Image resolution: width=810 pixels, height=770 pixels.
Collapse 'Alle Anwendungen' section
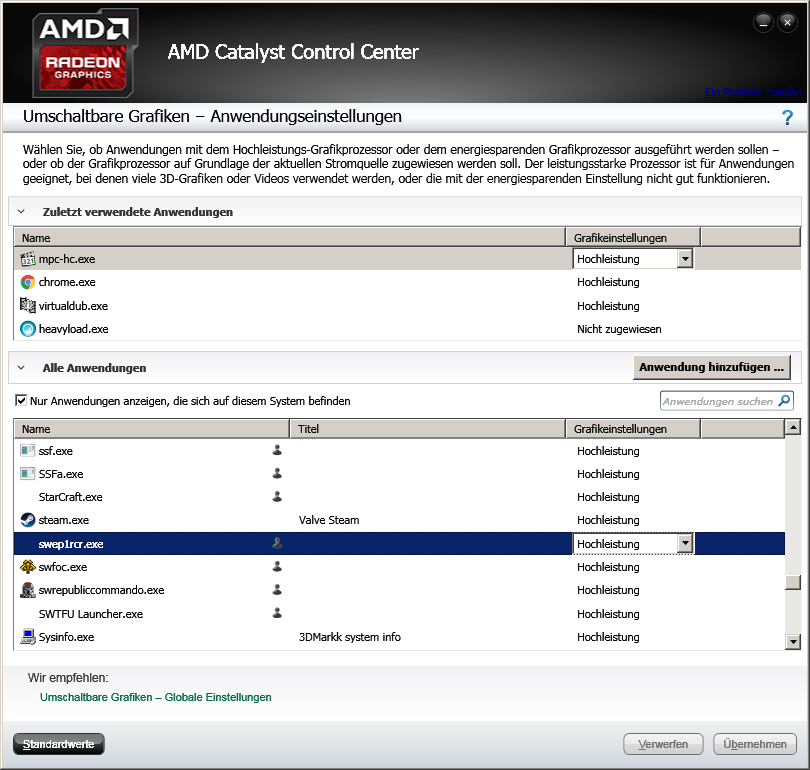point(21,368)
